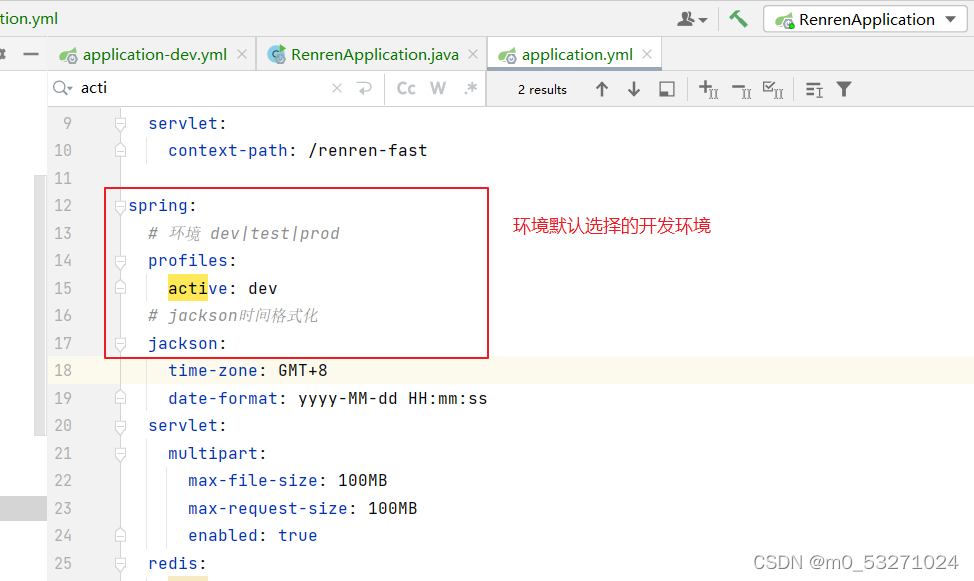Collapse the multipart block on line 21

pos(121,454)
